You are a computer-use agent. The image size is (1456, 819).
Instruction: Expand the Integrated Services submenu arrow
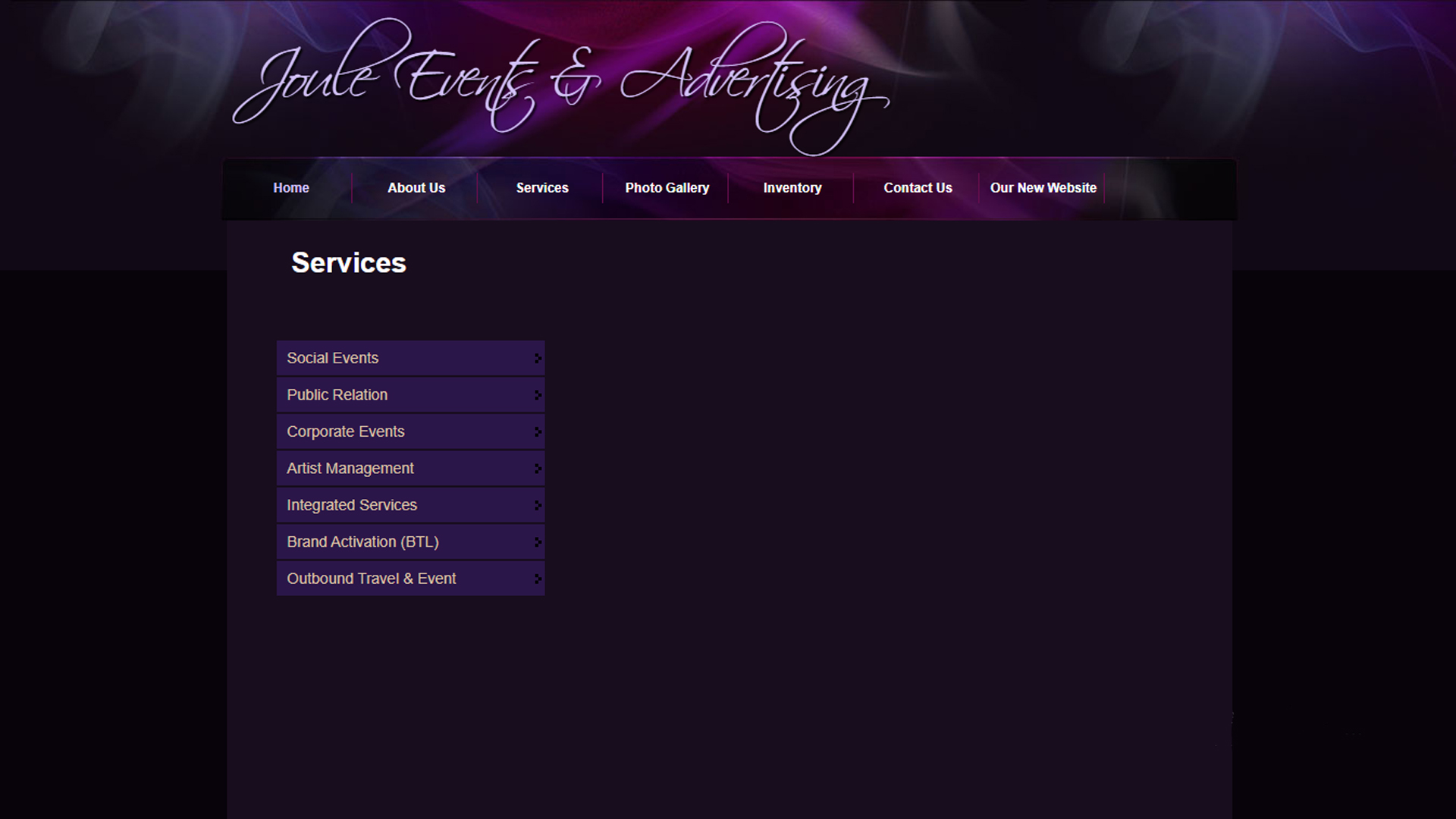click(x=538, y=505)
